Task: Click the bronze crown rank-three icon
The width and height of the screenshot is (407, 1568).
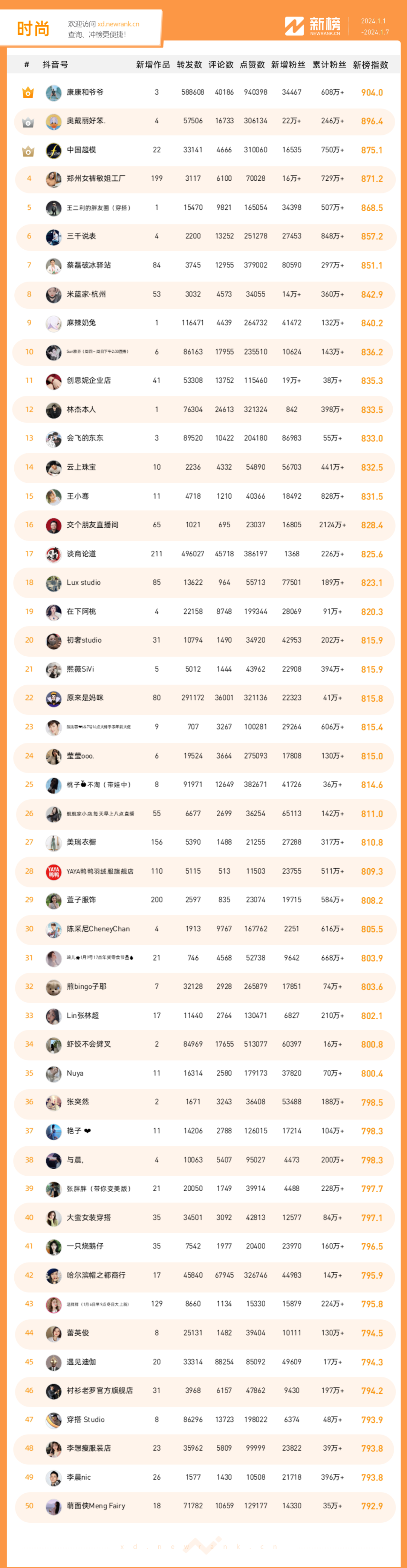Action: [x=28, y=151]
